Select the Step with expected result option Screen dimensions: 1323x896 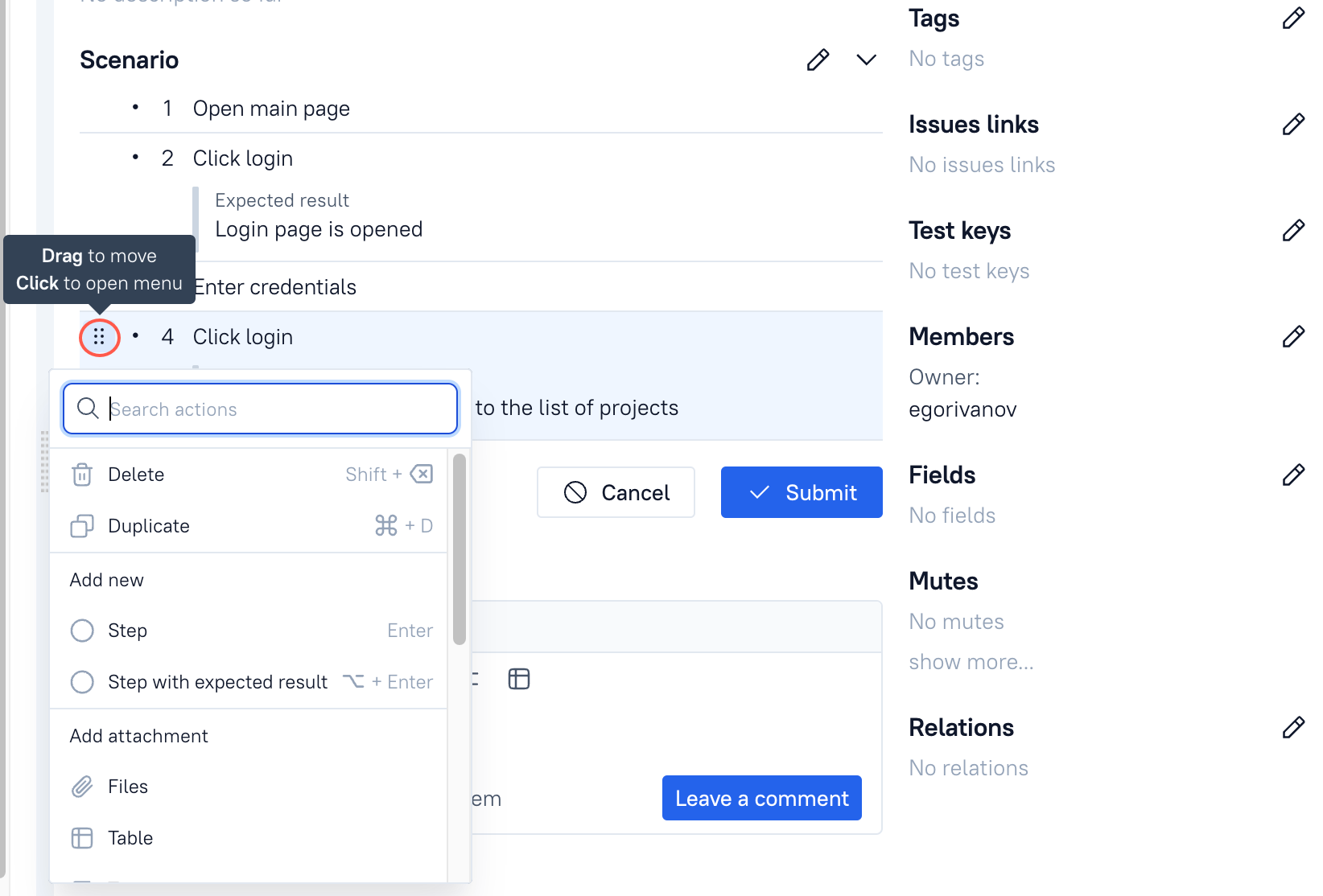click(x=81, y=681)
